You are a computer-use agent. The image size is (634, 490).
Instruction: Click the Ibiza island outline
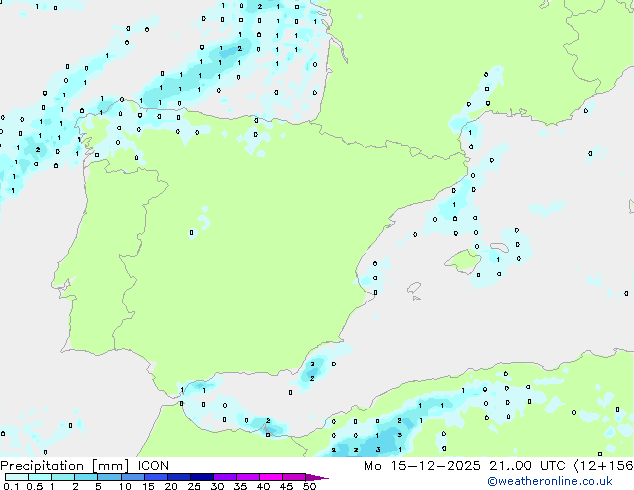click(414, 288)
